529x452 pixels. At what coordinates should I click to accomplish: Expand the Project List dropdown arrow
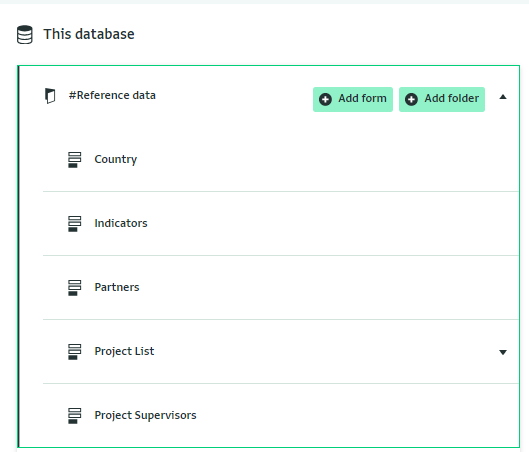(x=503, y=352)
